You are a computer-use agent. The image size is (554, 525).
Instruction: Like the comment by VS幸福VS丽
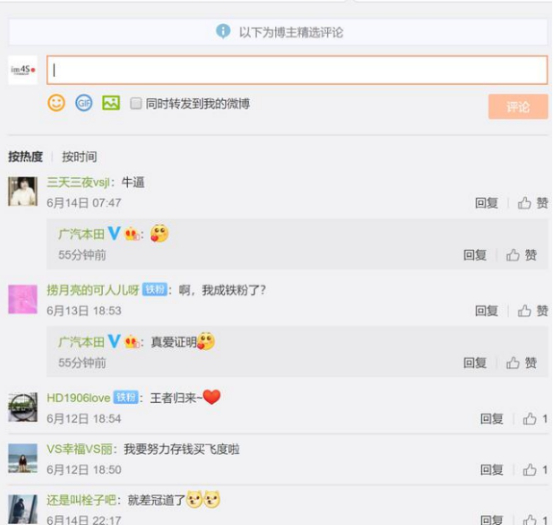[535, 470]
